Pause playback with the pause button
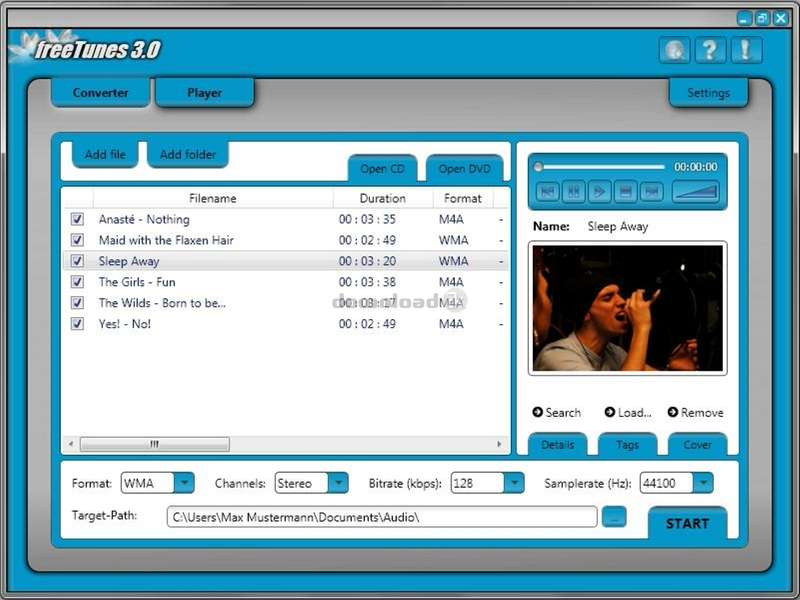The width and height of the screenshot is (800, 600). point(573,191)
